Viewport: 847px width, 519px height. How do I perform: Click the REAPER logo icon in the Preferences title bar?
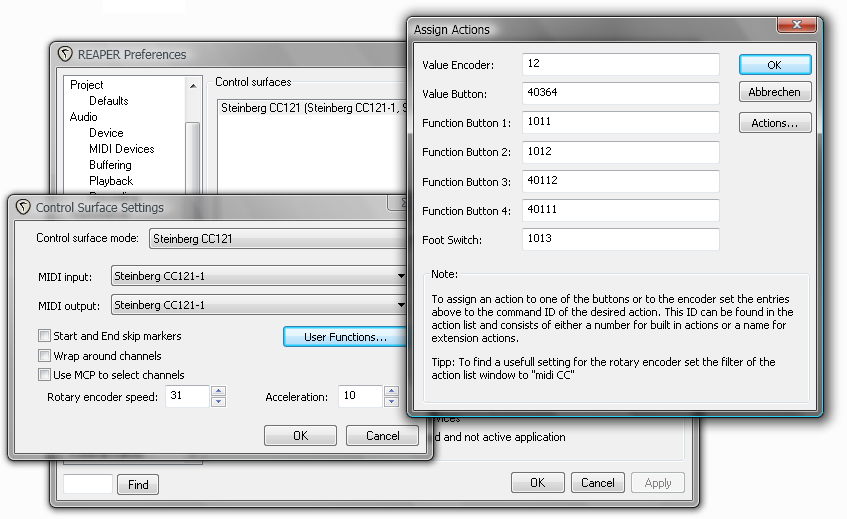coord(65,54)
